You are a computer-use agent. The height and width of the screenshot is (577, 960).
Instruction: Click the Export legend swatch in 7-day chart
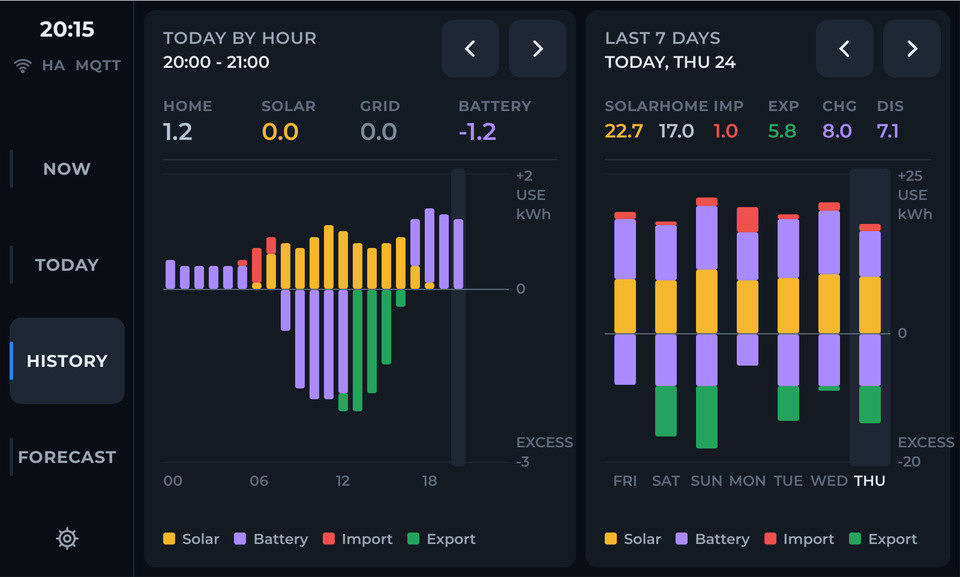tap(855, 538)
